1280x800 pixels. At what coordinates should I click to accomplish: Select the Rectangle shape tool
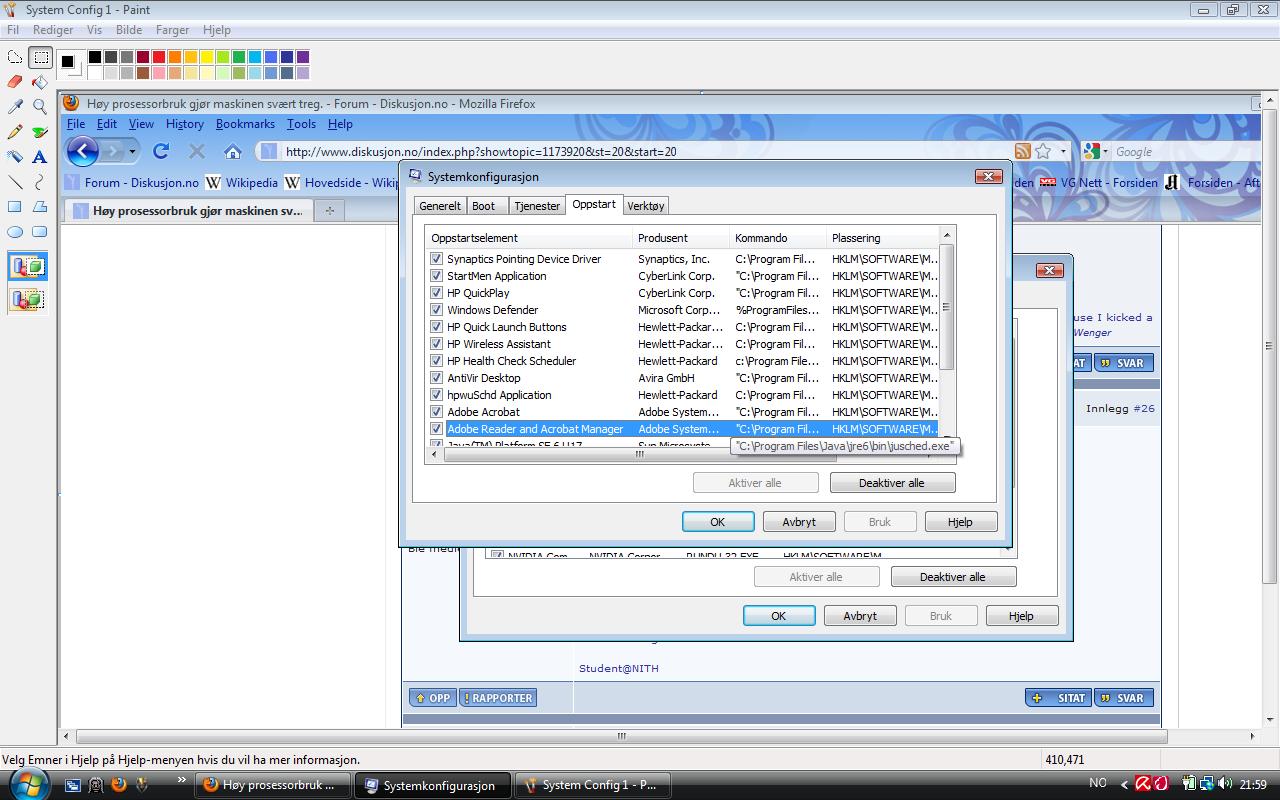click(15, 206)
